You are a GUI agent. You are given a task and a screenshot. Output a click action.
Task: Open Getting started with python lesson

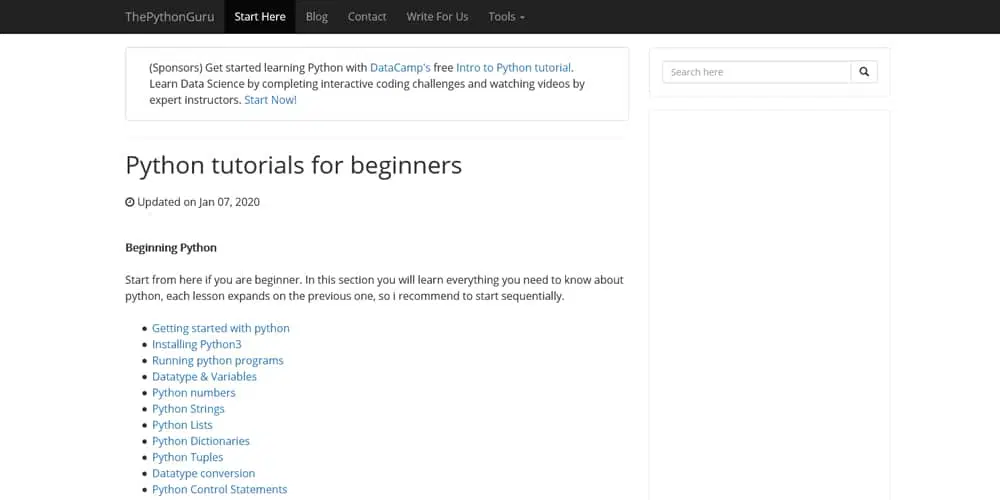(220, 328)
